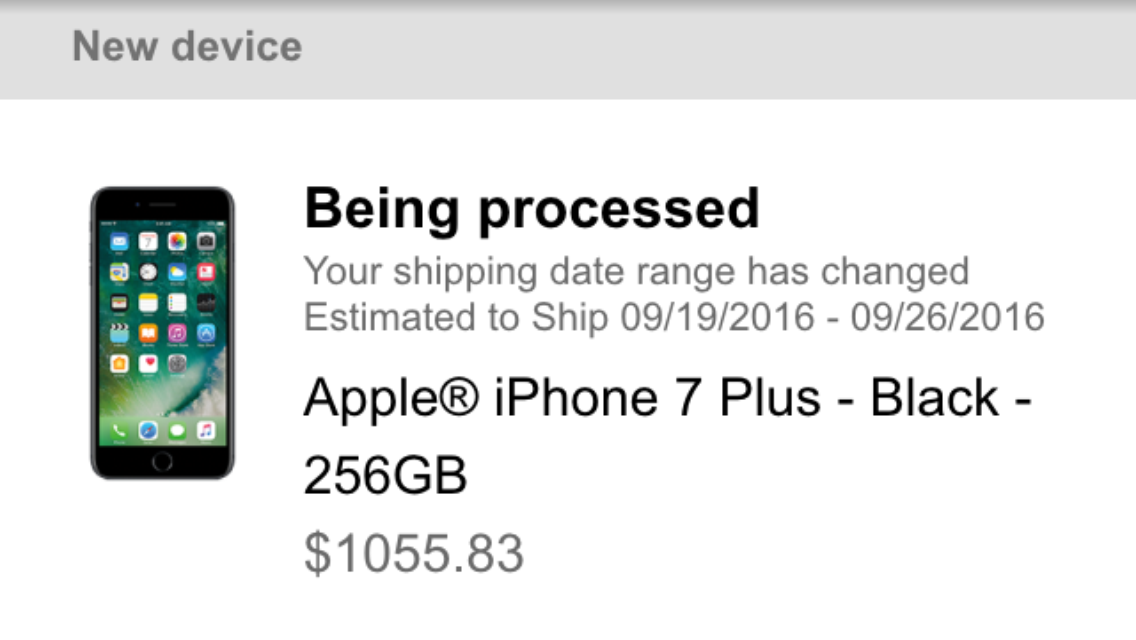
Task: Click the Calendar icon on the pictured iPhone
Action: click(148, 241)
